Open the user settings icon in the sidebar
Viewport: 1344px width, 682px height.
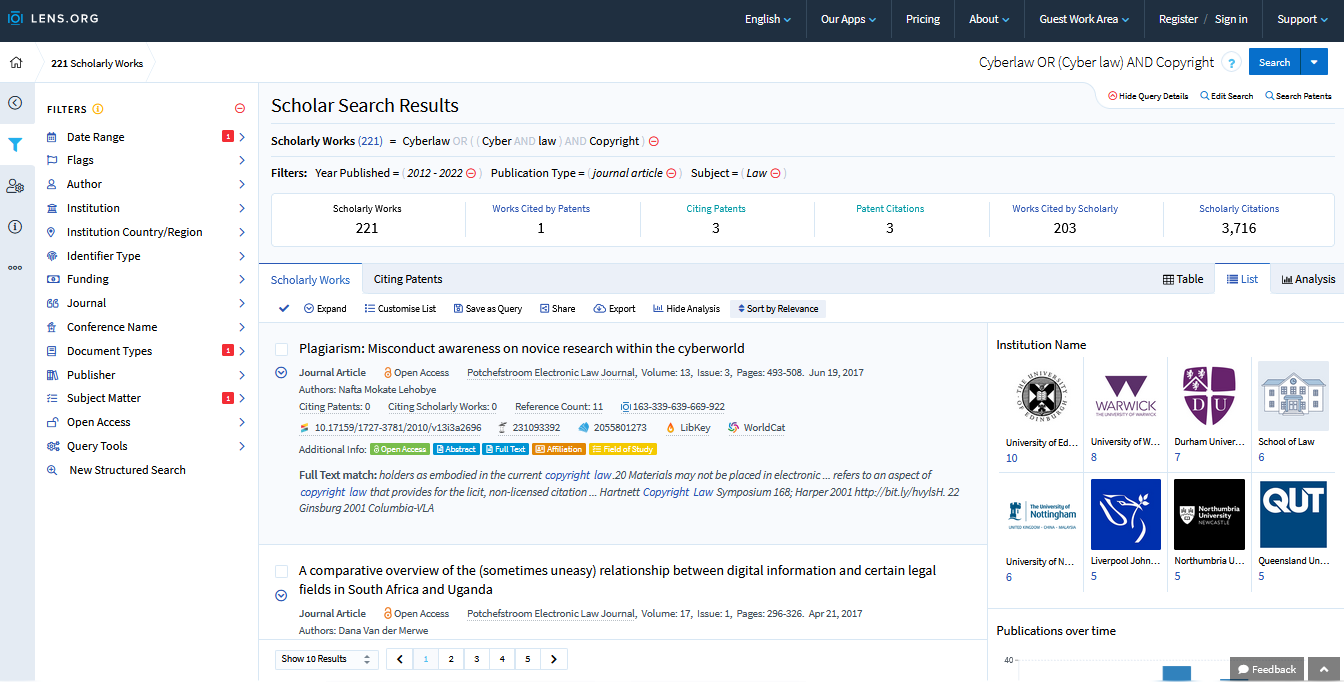coord(15,186)
